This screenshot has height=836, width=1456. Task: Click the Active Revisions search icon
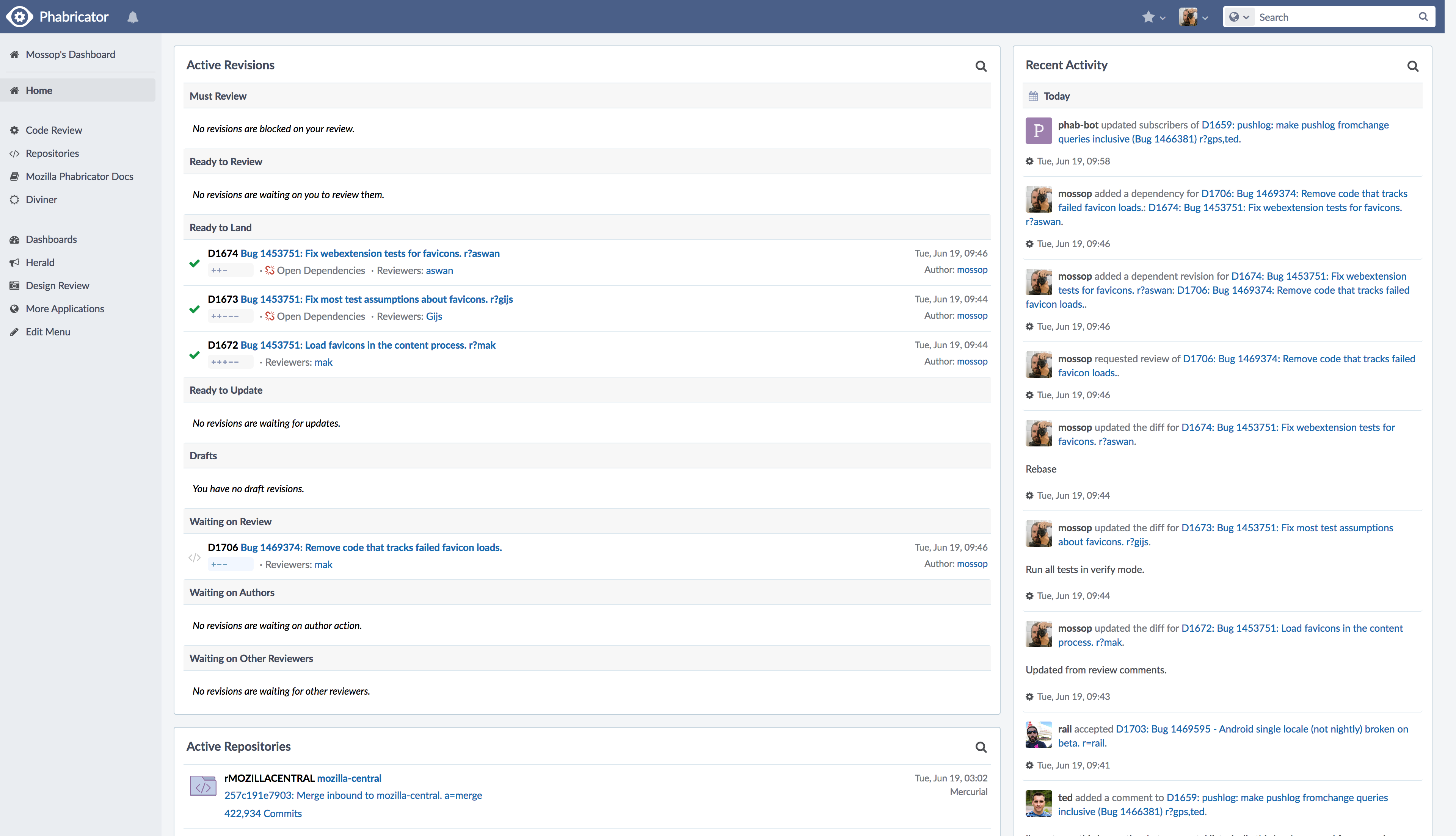pos(981,66)
